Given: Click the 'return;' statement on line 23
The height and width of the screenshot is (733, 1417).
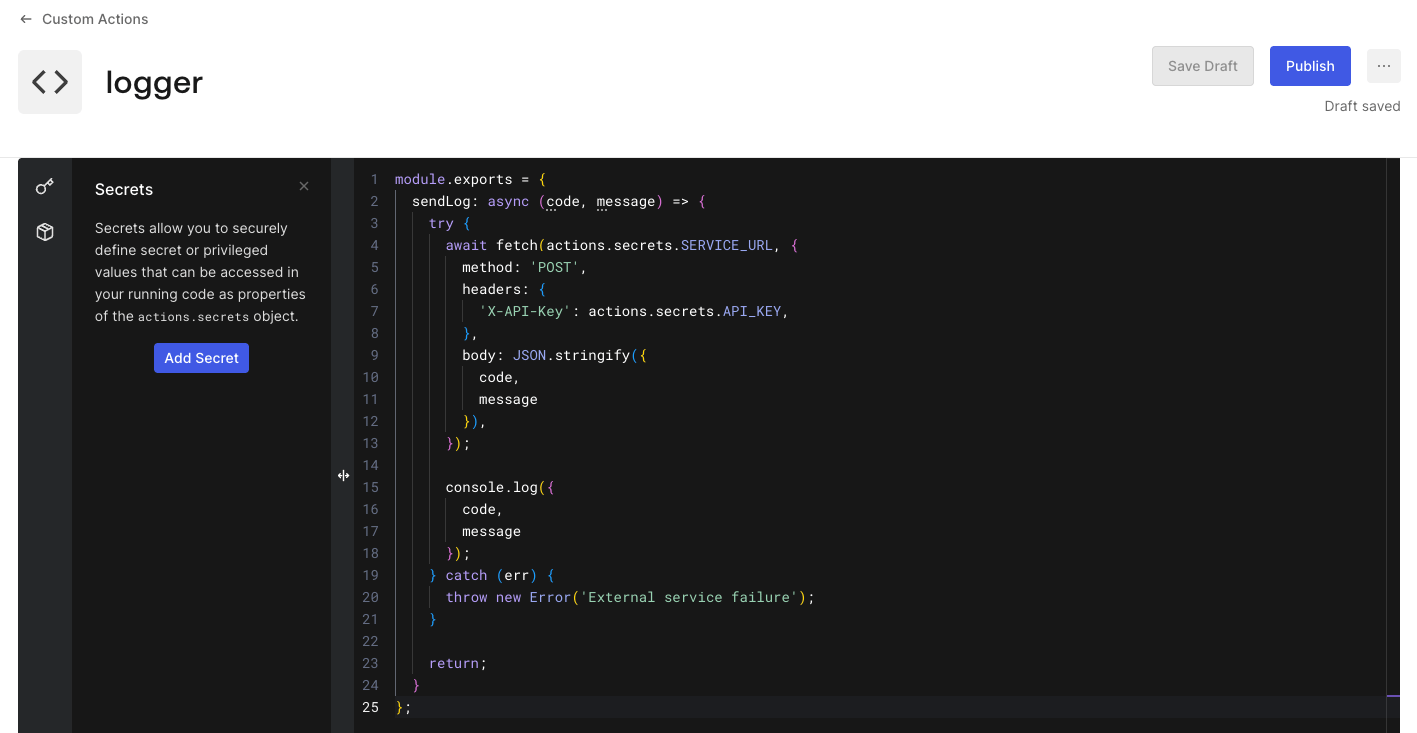Looking at the screenshot, I should [x=458, y=664].
